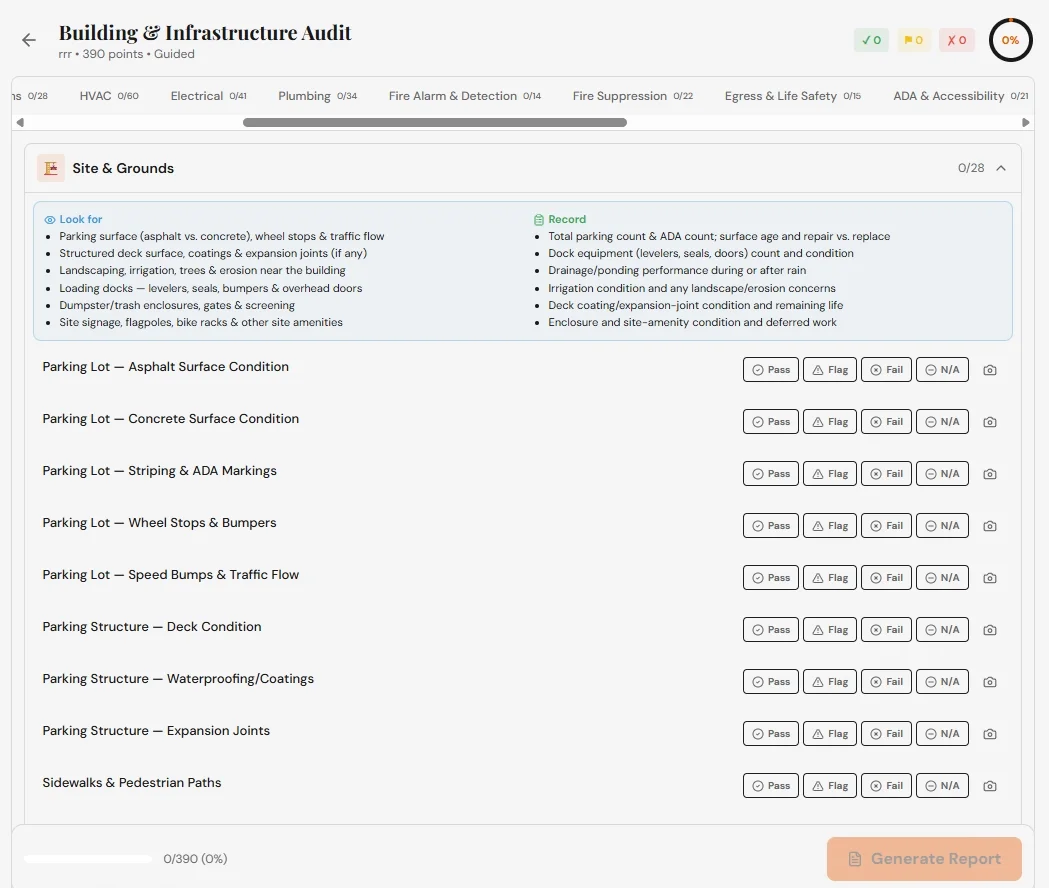The height and width of the screenshot is (888, 1049).
Task: Click the red failed count badge
Action: point(957,40)
